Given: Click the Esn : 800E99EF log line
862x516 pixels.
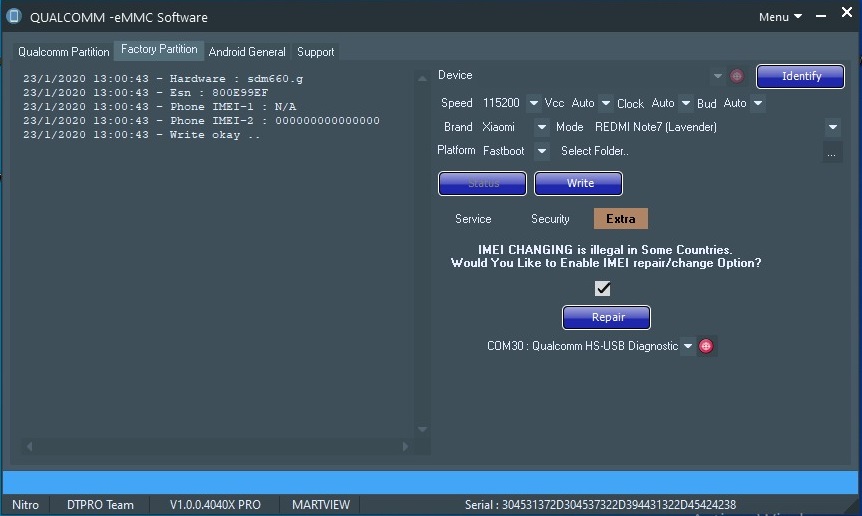Looking at the screenshot, I should (146, 92).
